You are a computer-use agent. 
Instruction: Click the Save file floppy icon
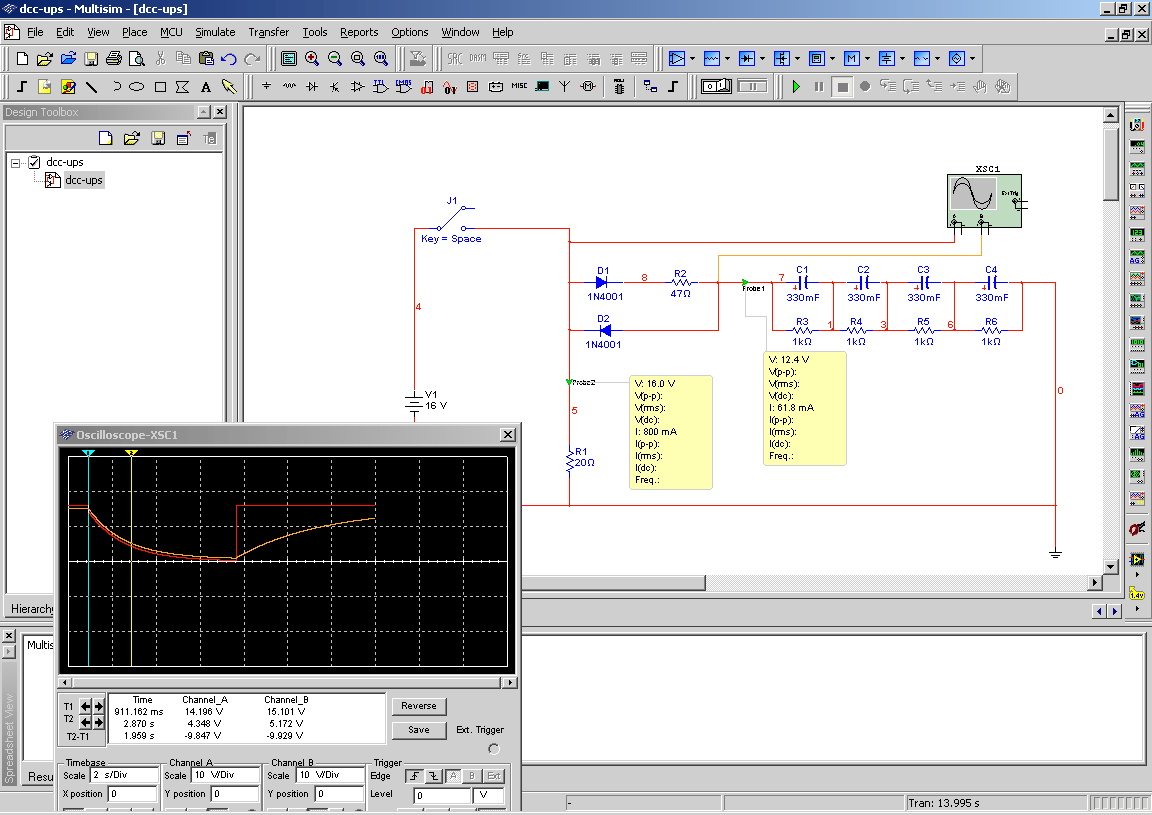tap(91, 58)
